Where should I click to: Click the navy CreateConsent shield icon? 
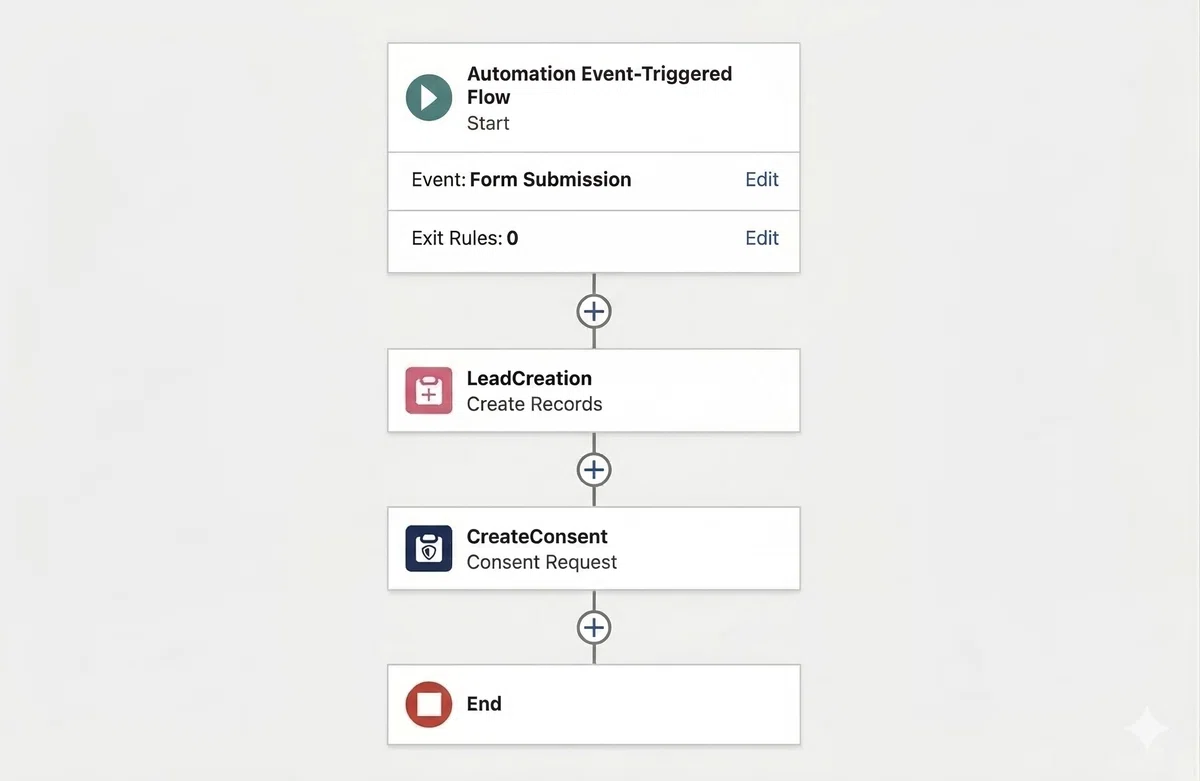(x=429, y=548)
